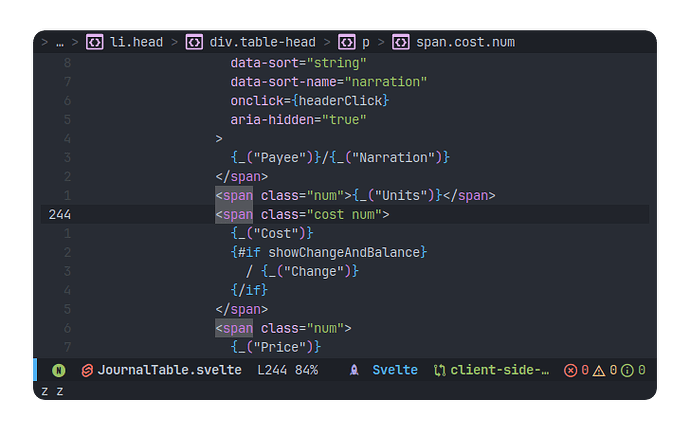Place cursor on showChangeAndBalance text
This screenshot has height=435, width=690.
(x=346, y=252)
